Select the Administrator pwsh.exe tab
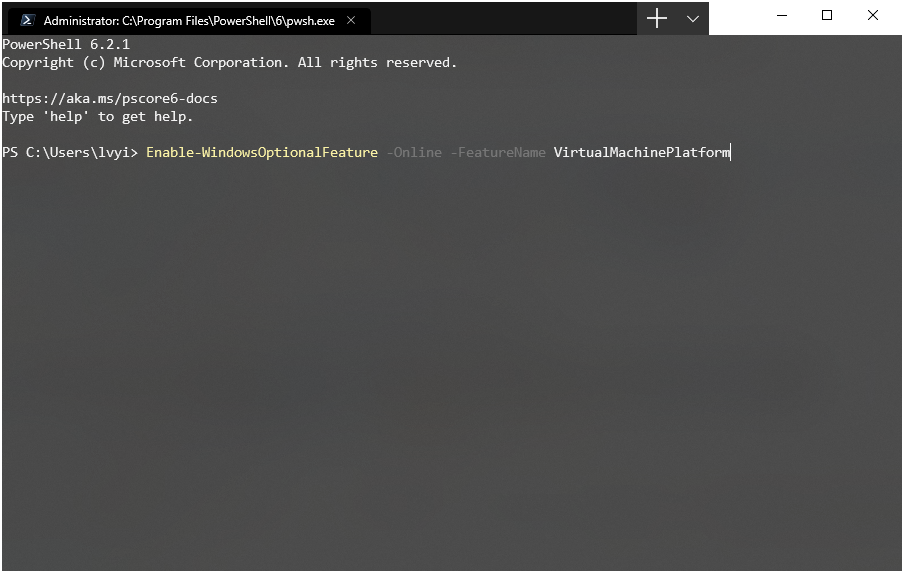This screenshot has width=904, height=573. [x=187, y=21]
